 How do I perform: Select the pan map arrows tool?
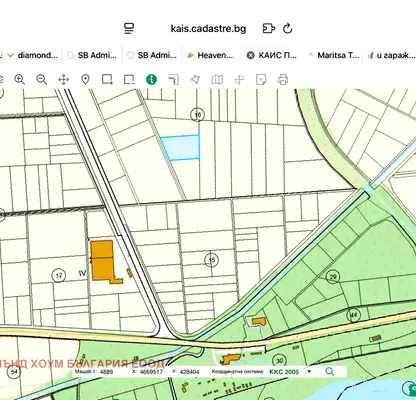click(64, 80)
